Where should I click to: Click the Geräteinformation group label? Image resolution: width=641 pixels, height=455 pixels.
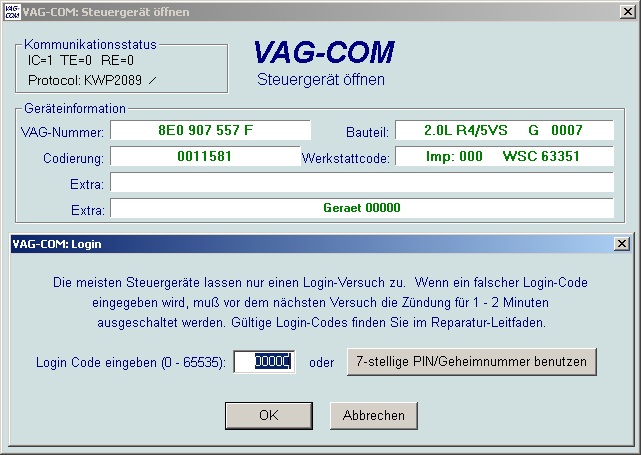click(75, 108)
